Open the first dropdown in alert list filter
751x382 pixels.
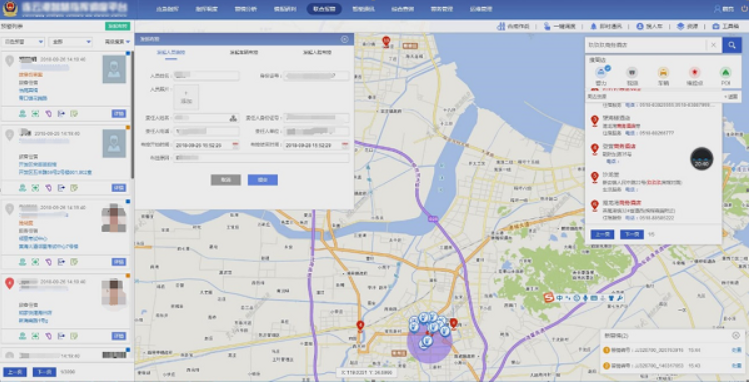pos(23,42)
